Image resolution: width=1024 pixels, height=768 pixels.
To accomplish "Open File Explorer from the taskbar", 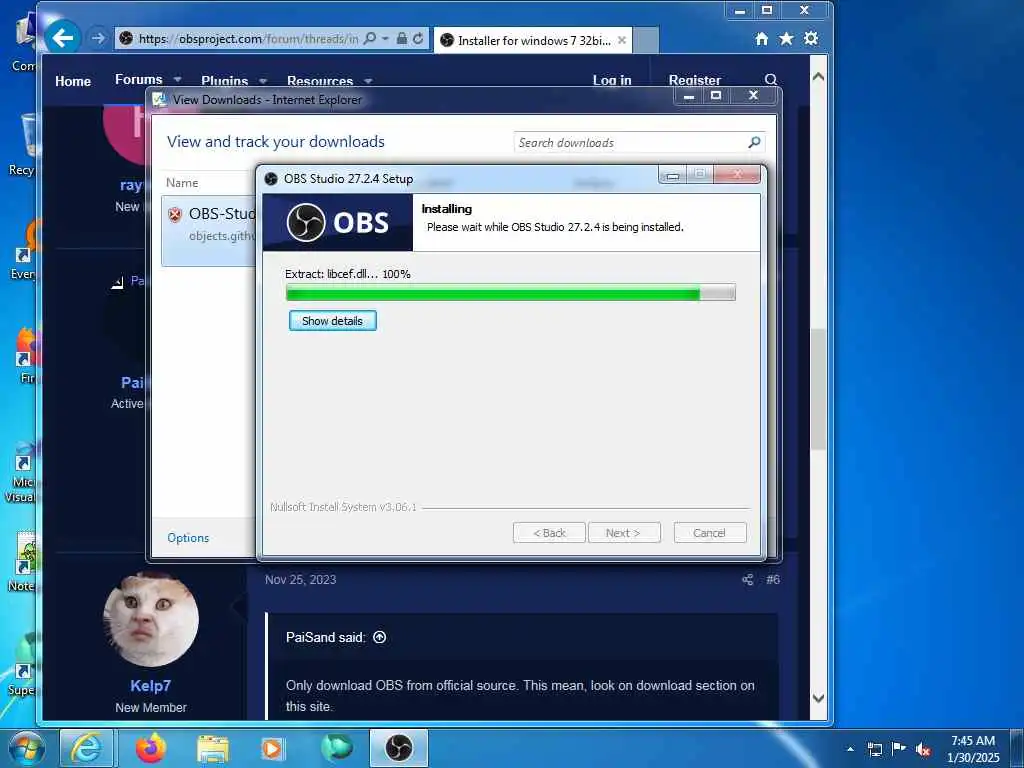I will click(x=213, y=750).
